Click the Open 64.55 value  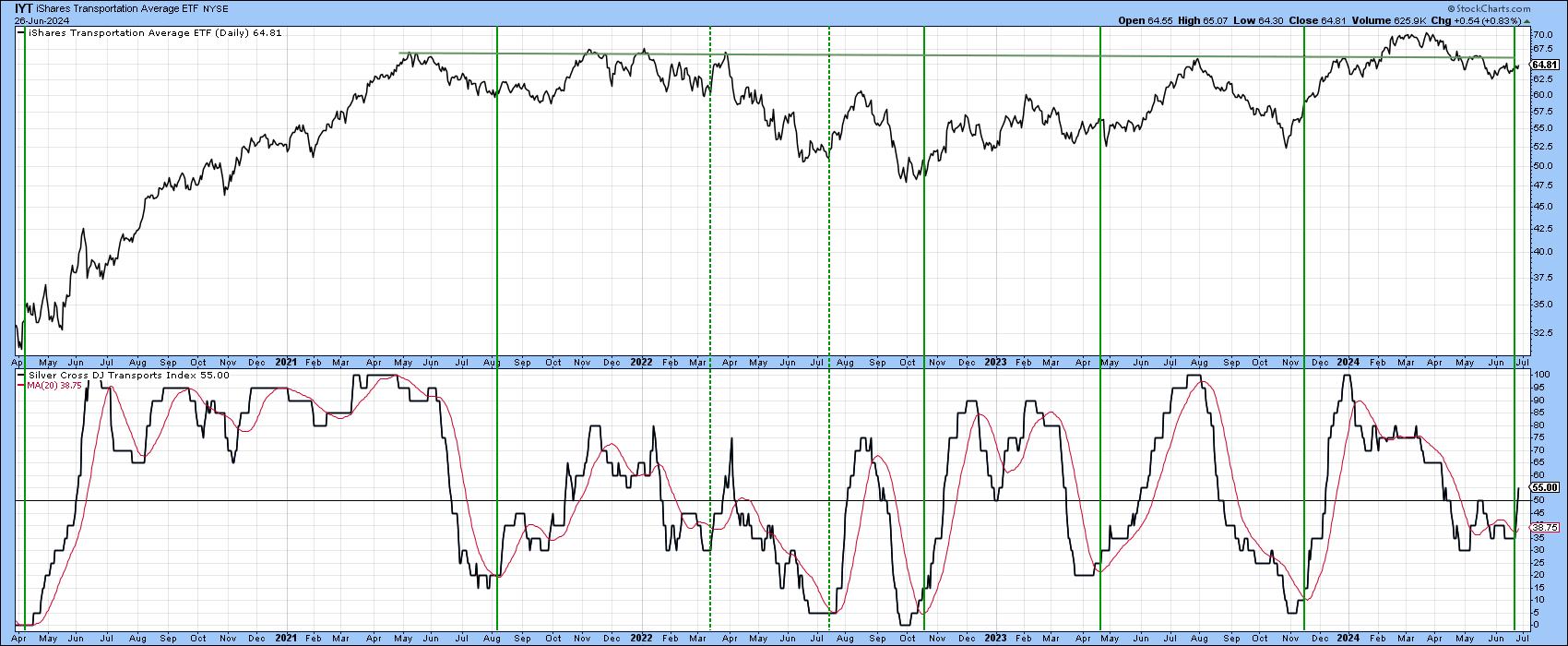tap(1145, 19)
